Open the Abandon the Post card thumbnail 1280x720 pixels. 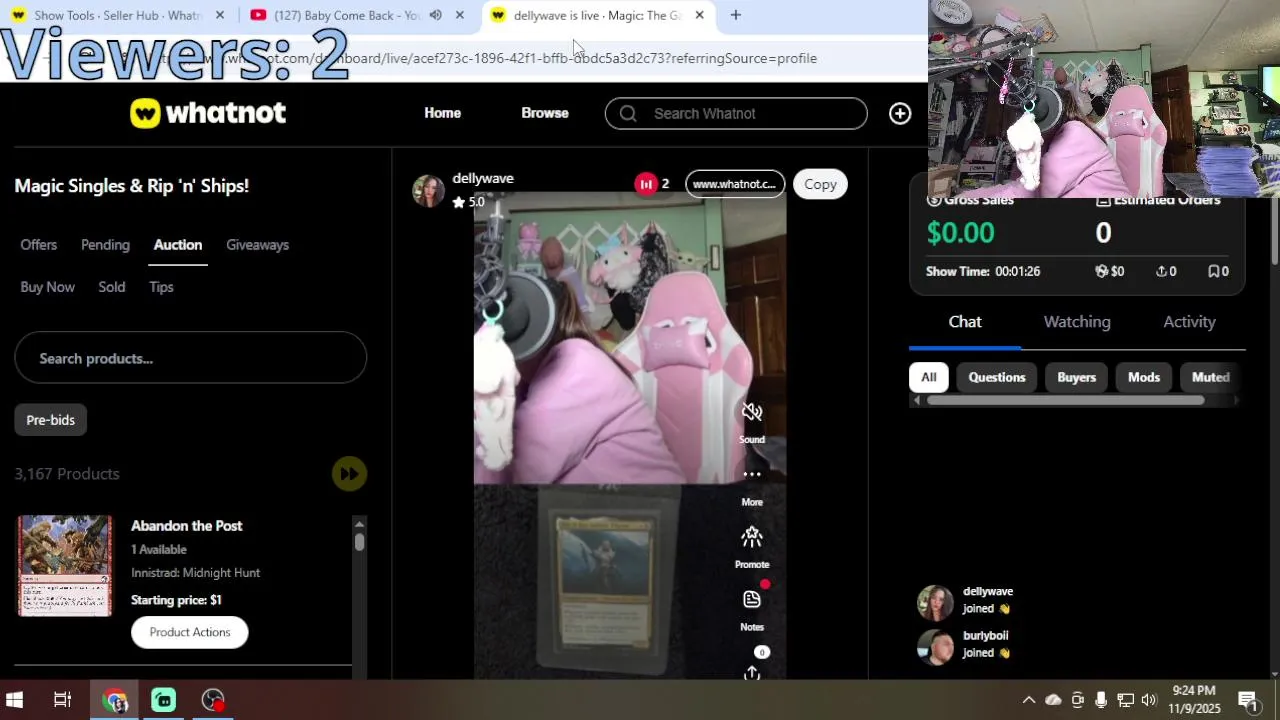(65, 565)
